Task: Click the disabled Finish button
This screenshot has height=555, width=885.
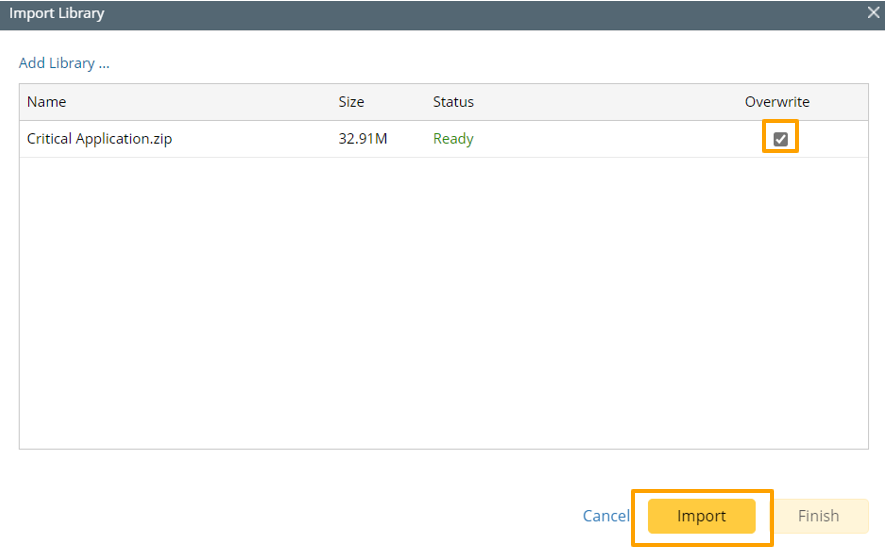Action: (x=818, y=516)
